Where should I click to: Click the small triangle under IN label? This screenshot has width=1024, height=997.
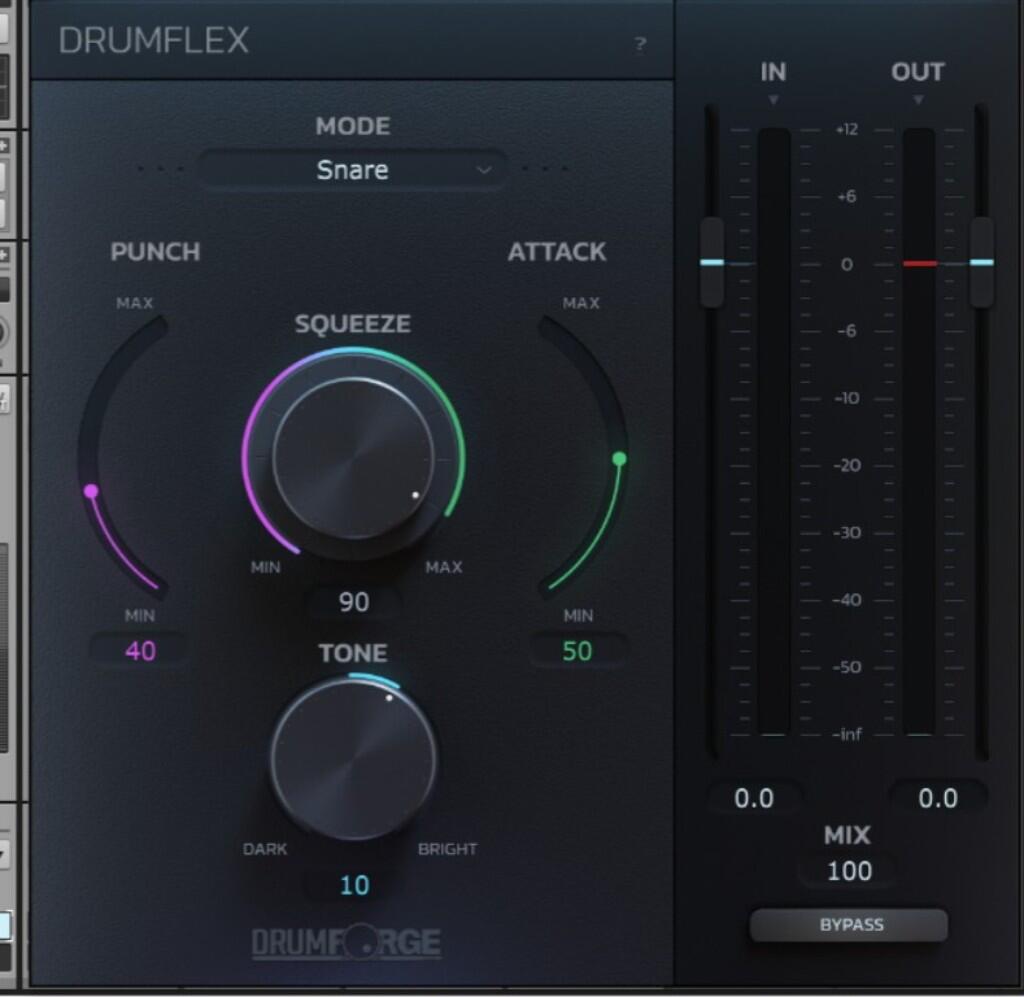click(x=773, y=100)
